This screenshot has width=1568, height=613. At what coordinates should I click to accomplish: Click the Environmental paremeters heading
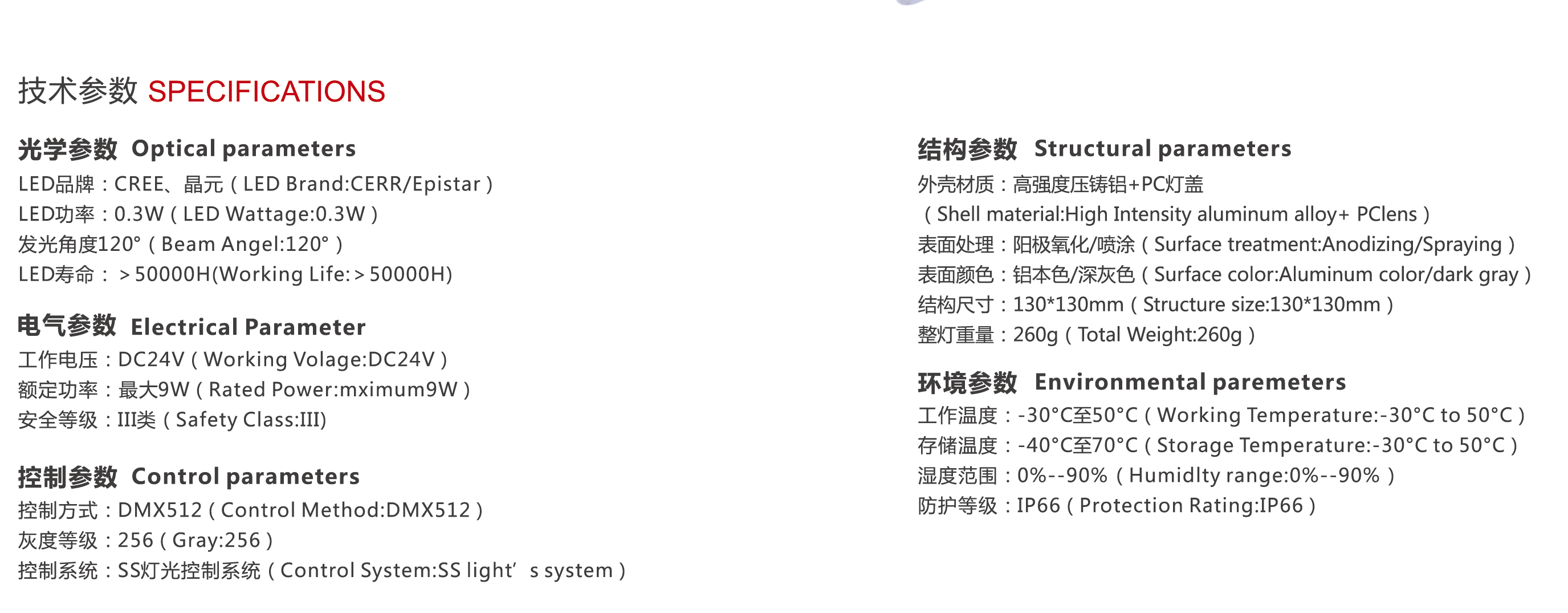pyautogui.click(x=1131, y=382)
